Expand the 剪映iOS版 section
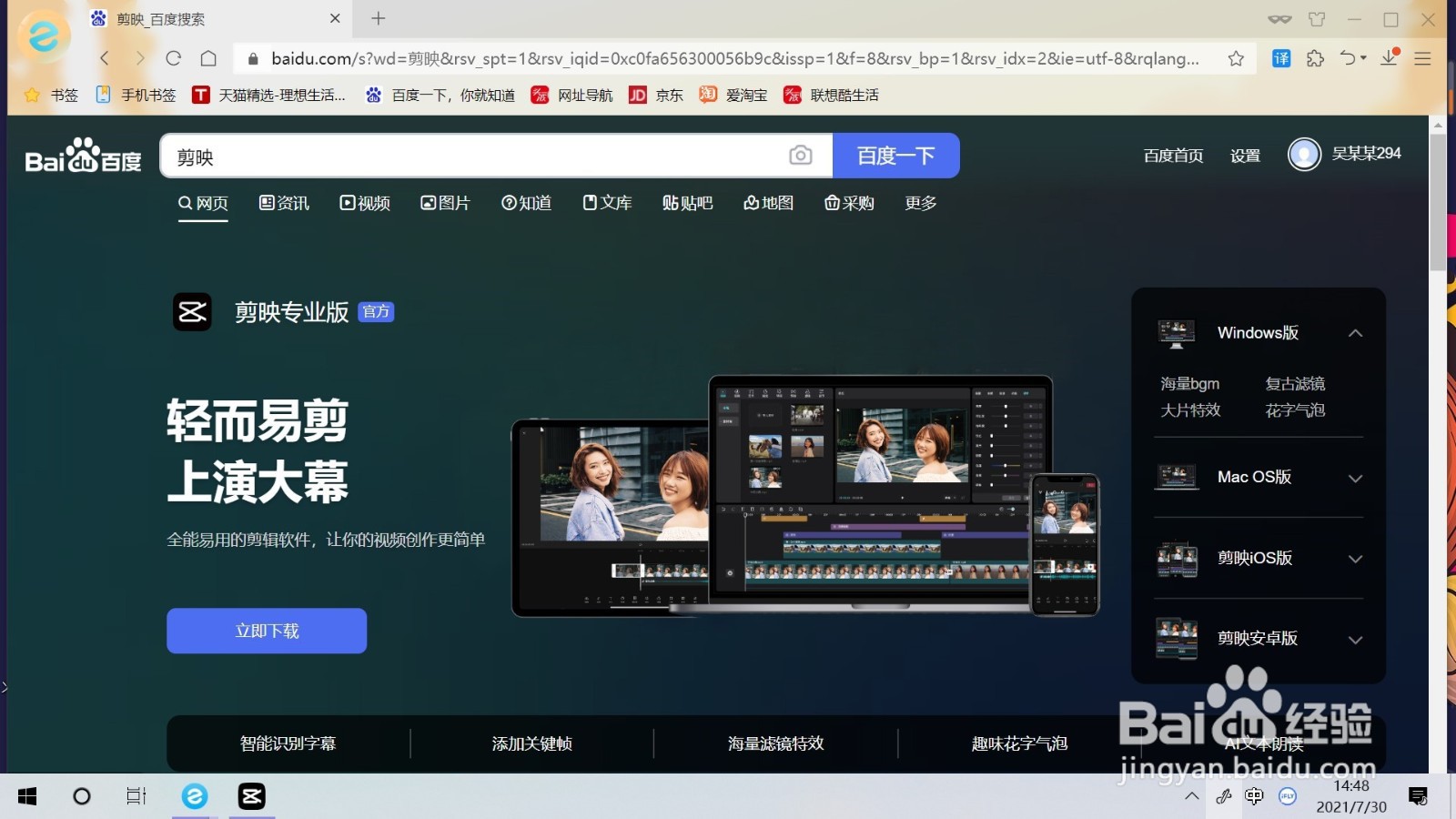This screenshot has height=819, width=1456. tap(1355, 559)
